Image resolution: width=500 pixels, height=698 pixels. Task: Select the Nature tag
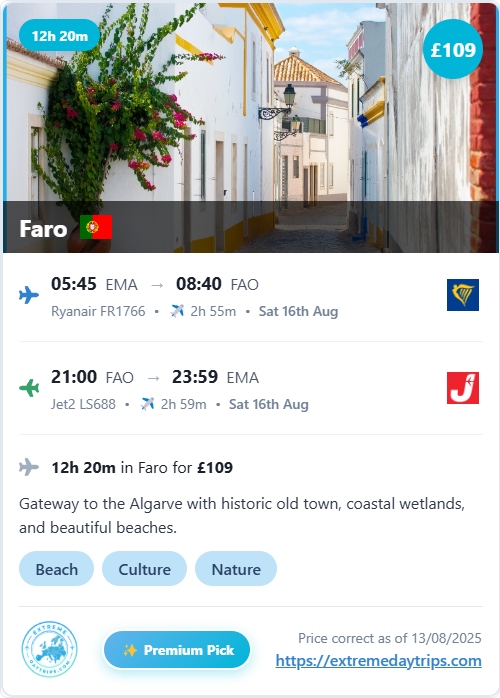click(x=236, y=569)
